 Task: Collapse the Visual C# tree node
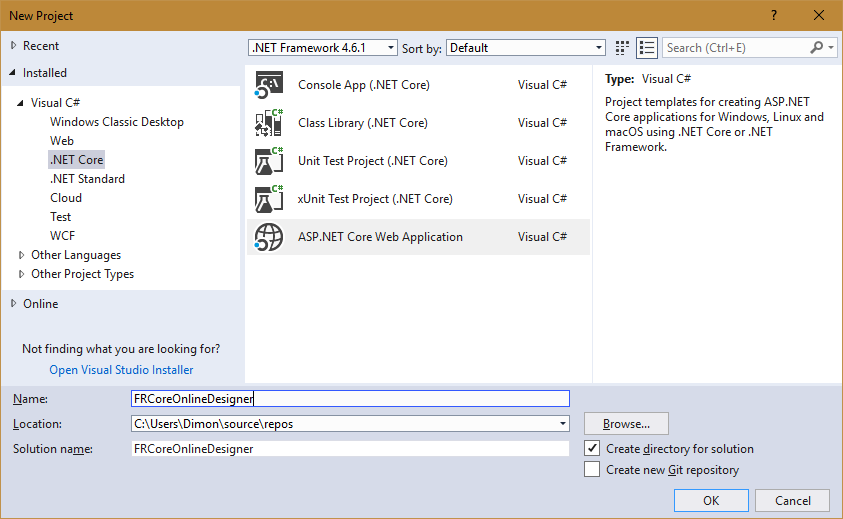(x=20, y=103)
